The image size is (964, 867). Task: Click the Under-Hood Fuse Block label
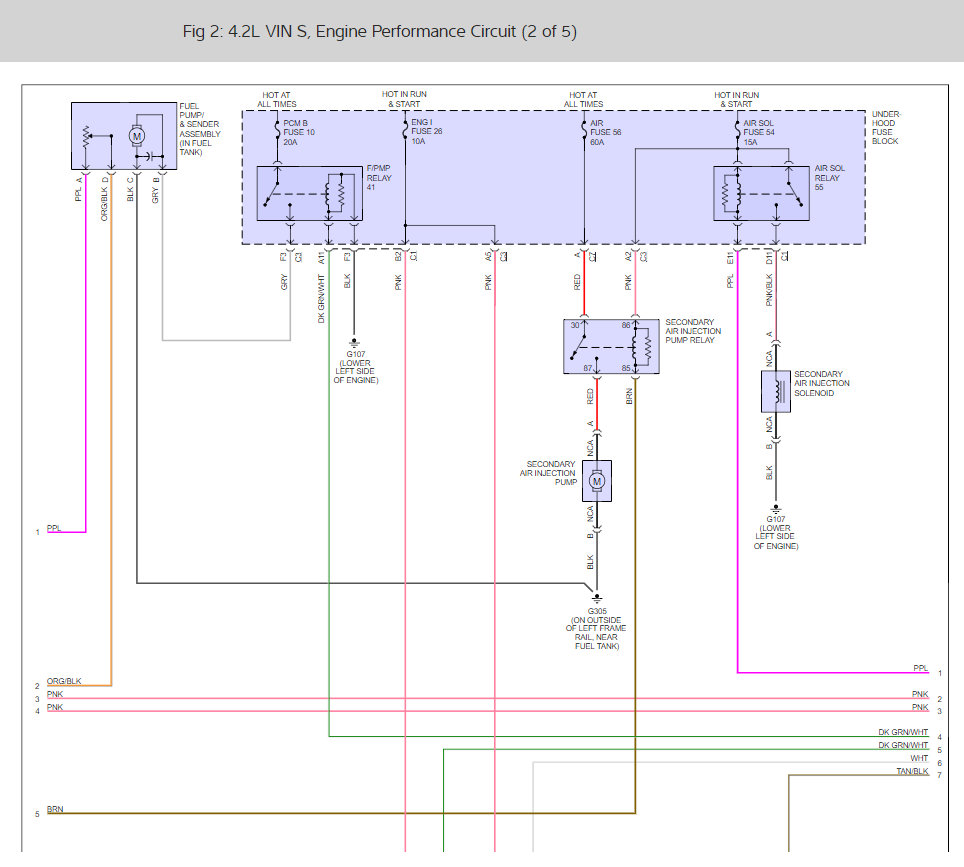885,128
